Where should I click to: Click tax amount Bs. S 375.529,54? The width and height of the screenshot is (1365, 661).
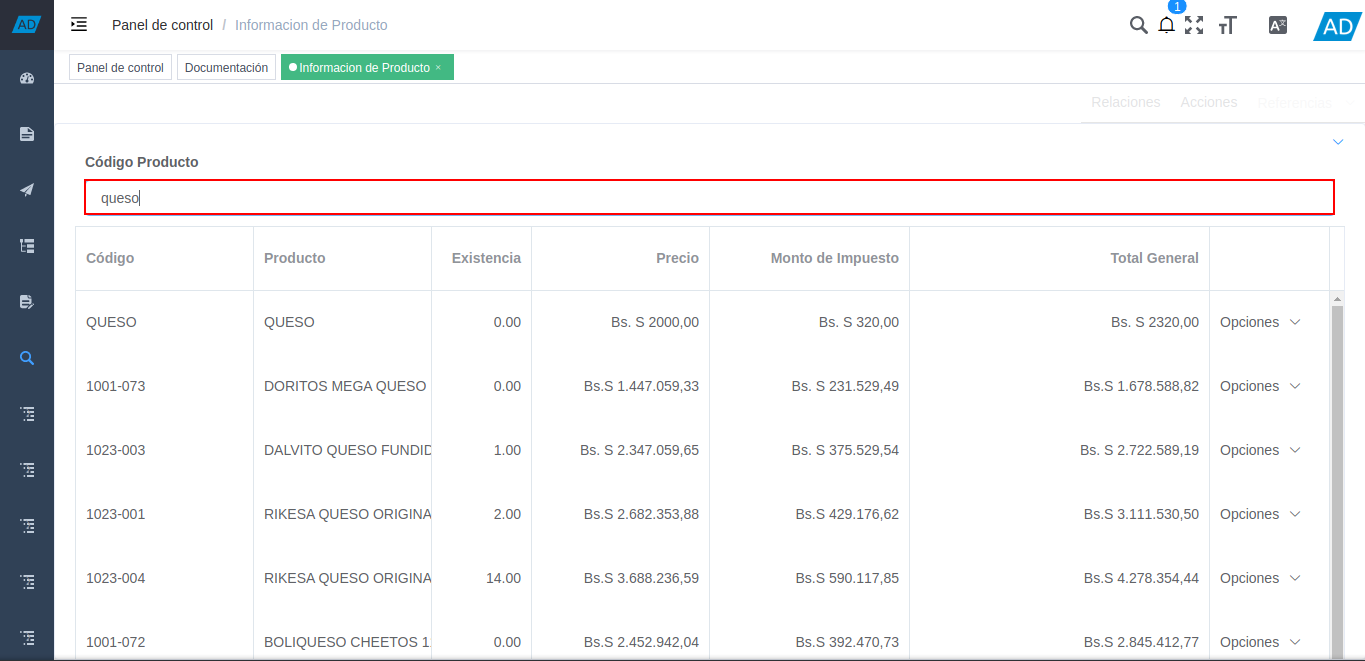[845, 450]
